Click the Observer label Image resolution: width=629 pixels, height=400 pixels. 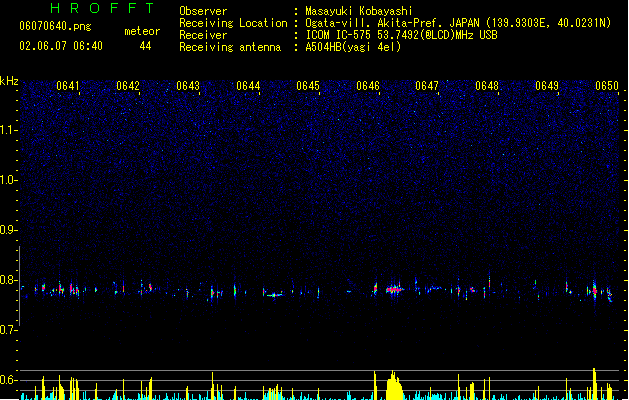203,11
